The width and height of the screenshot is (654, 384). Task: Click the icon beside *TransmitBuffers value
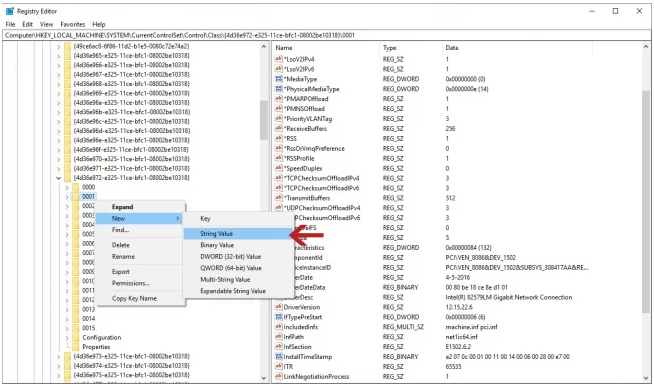pos(279,198)
